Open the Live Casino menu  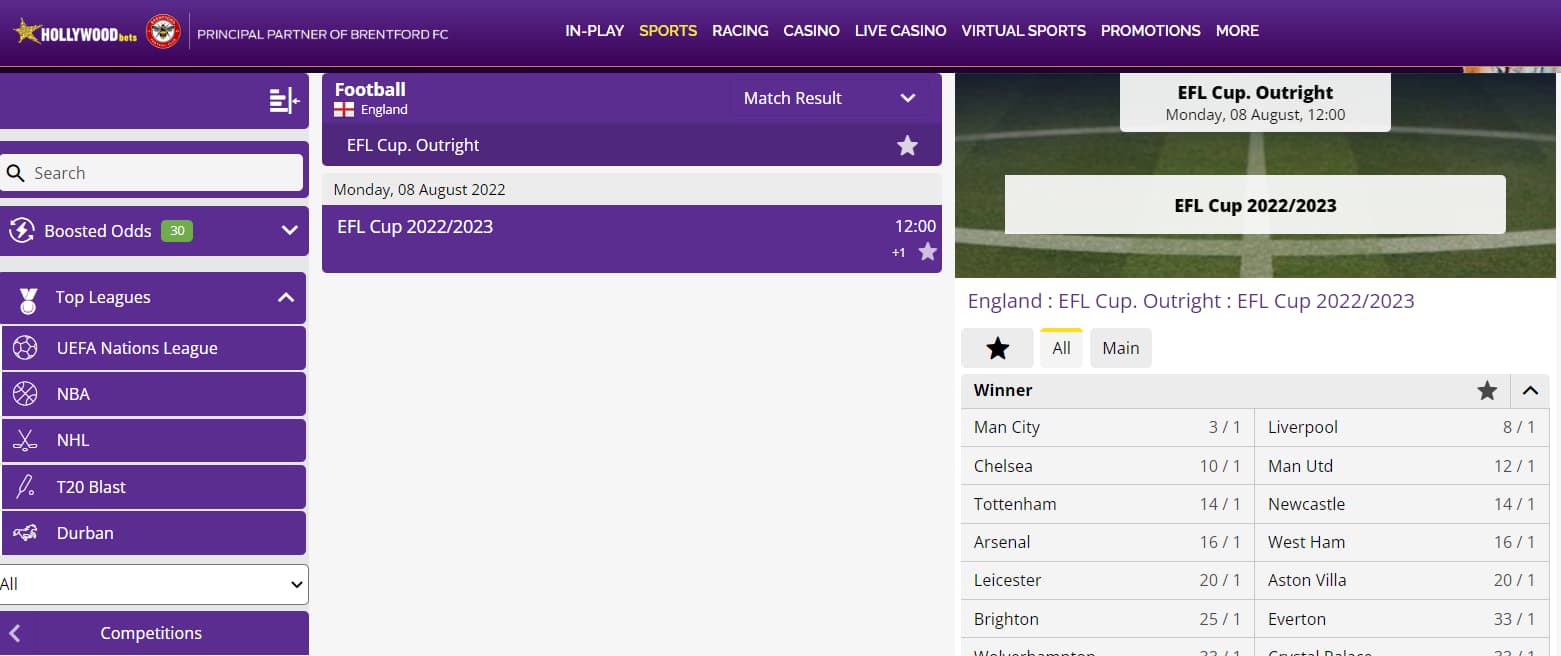point(900,31)
